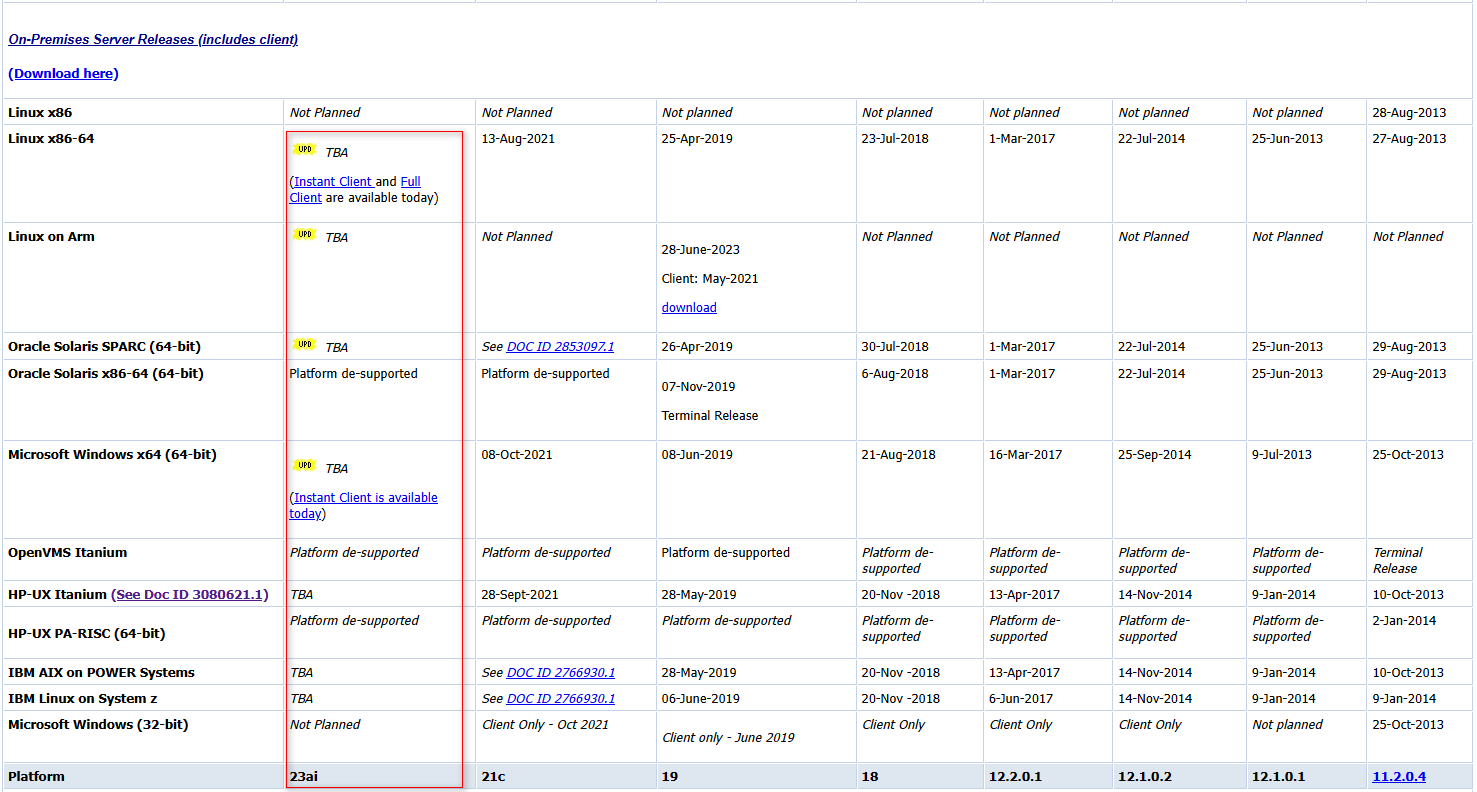
Task: Click the 13-Aug-2021 date cell
Action: tap(517, 139)
